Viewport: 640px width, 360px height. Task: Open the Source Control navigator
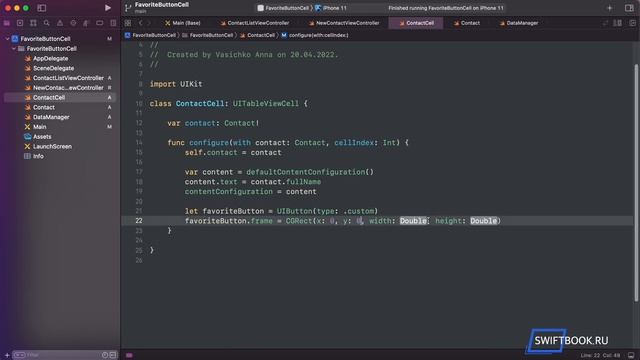coord(20,23)
